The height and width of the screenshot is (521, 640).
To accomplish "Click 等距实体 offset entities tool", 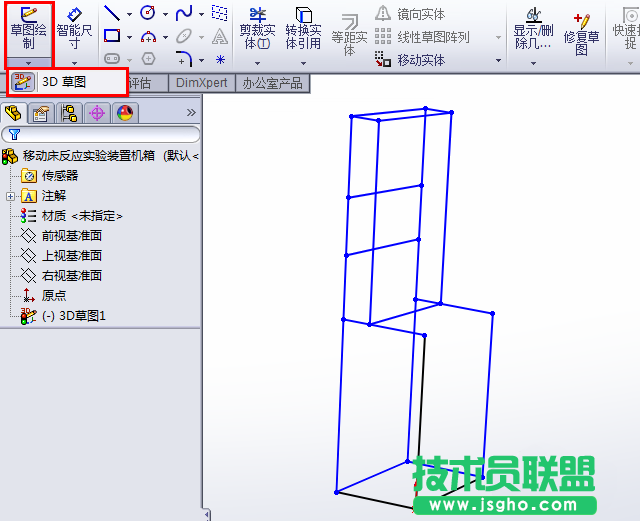I will click(349, 36).
